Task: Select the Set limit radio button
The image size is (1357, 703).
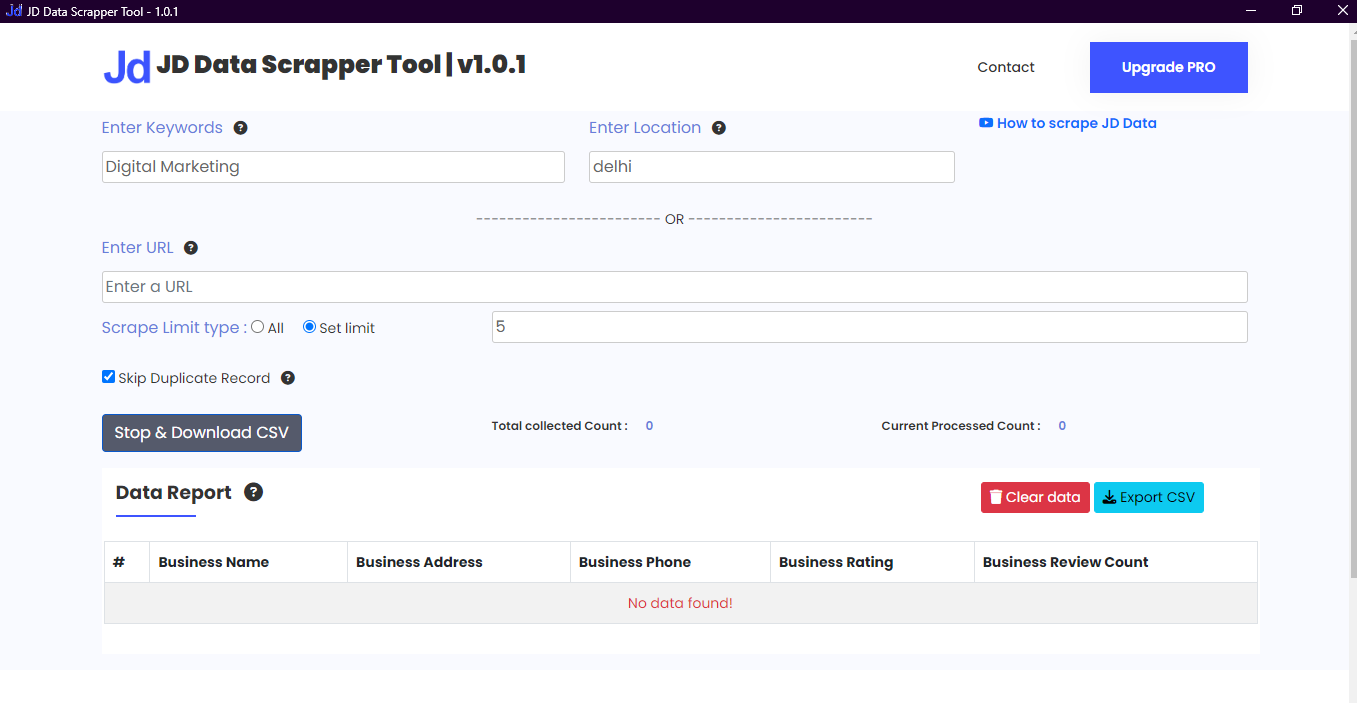Action: coord(309,327)
